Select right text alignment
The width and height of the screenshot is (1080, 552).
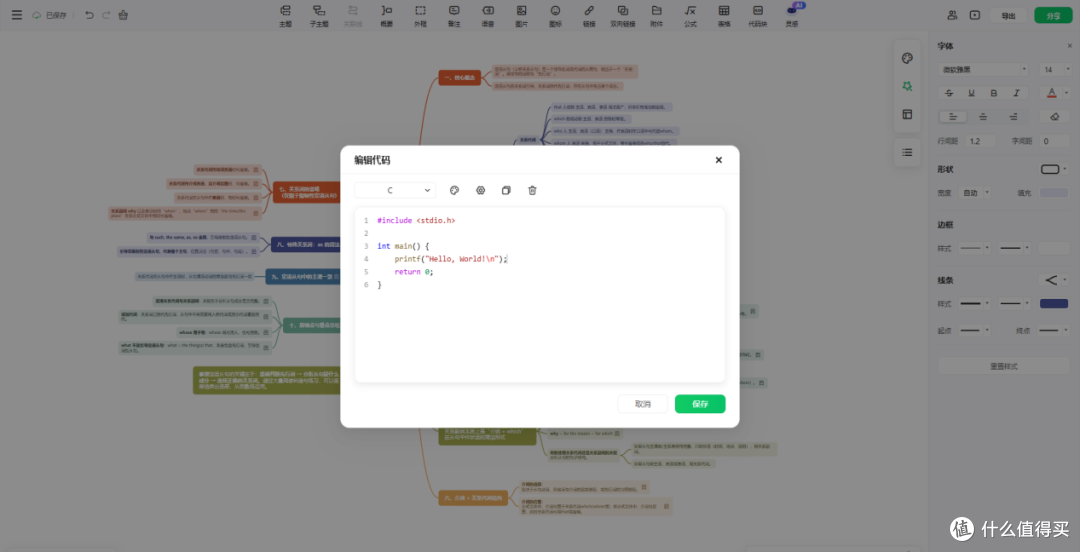click(x=1013, y=117)
